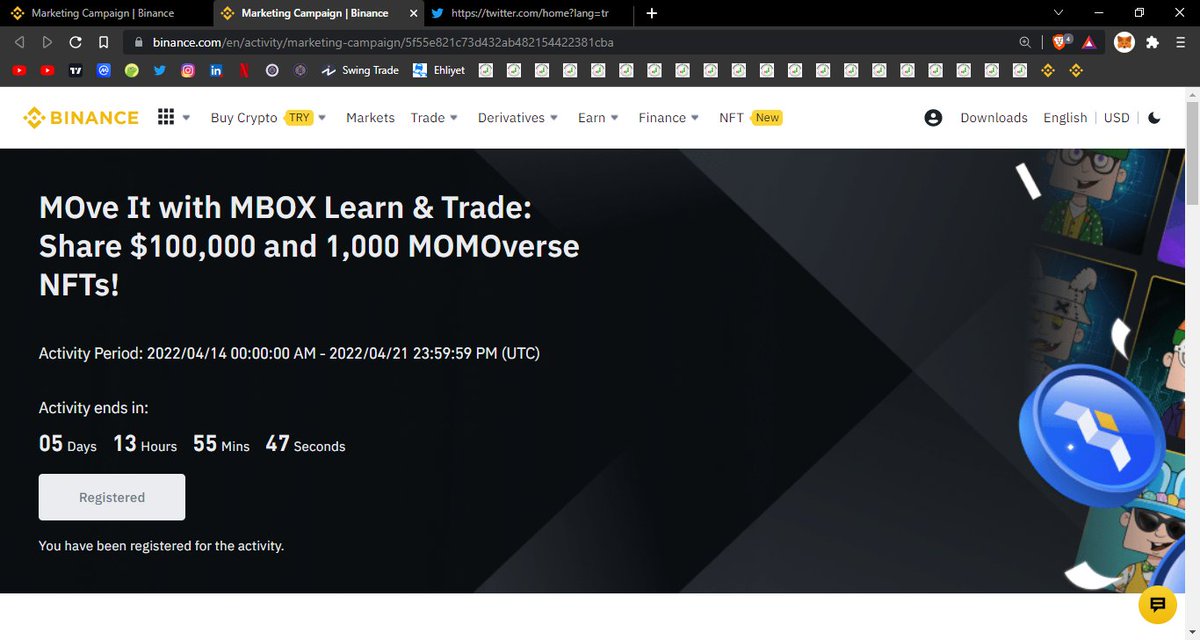Open the TradingView bookmark

tap(75, 70)
